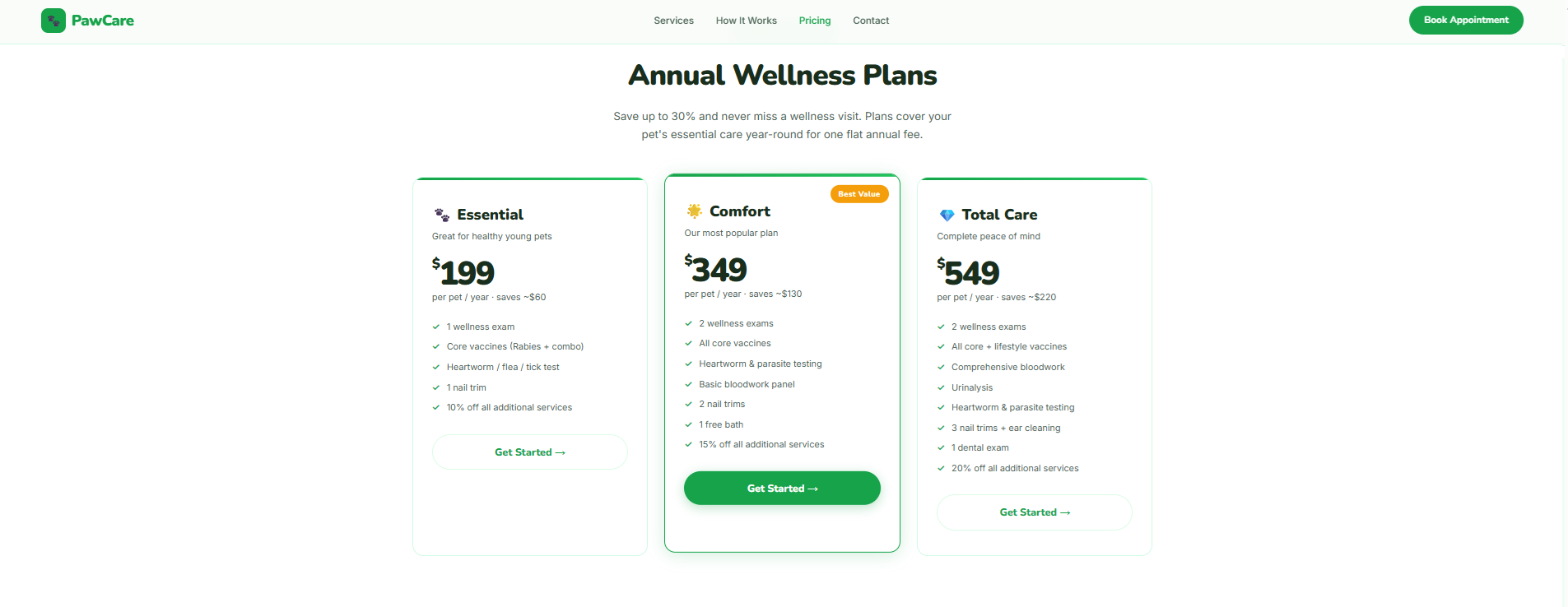Click the Book Appointment button
1568x607 pixels.
tap(1466, 20)
